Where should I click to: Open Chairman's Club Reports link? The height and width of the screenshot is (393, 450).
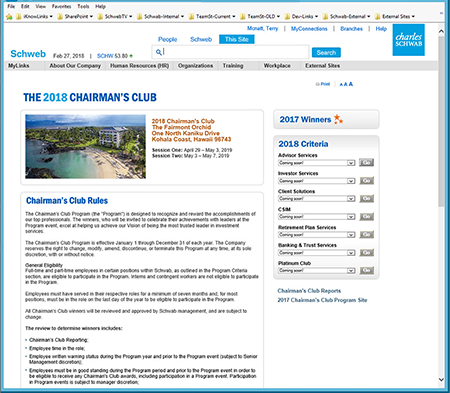(x=309, y=291)
